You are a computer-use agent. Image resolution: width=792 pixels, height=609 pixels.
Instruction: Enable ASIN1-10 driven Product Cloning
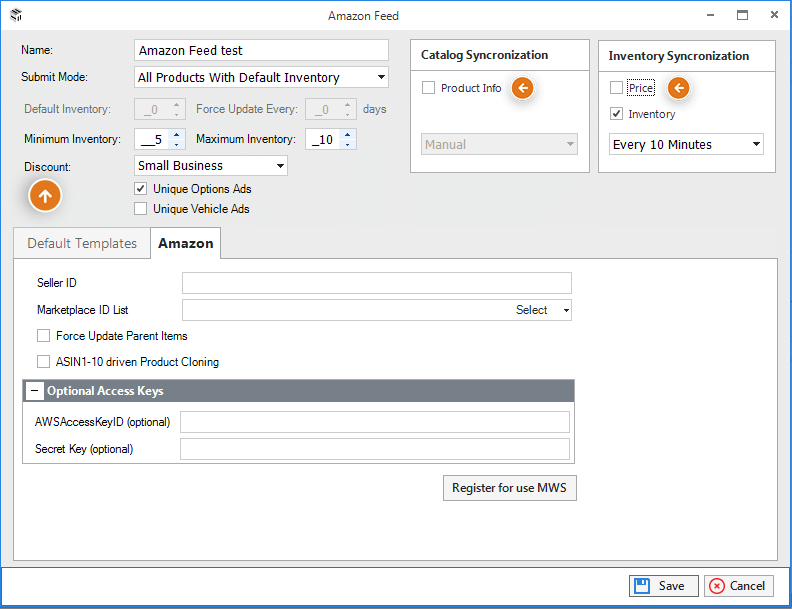[x=43, y=362]
